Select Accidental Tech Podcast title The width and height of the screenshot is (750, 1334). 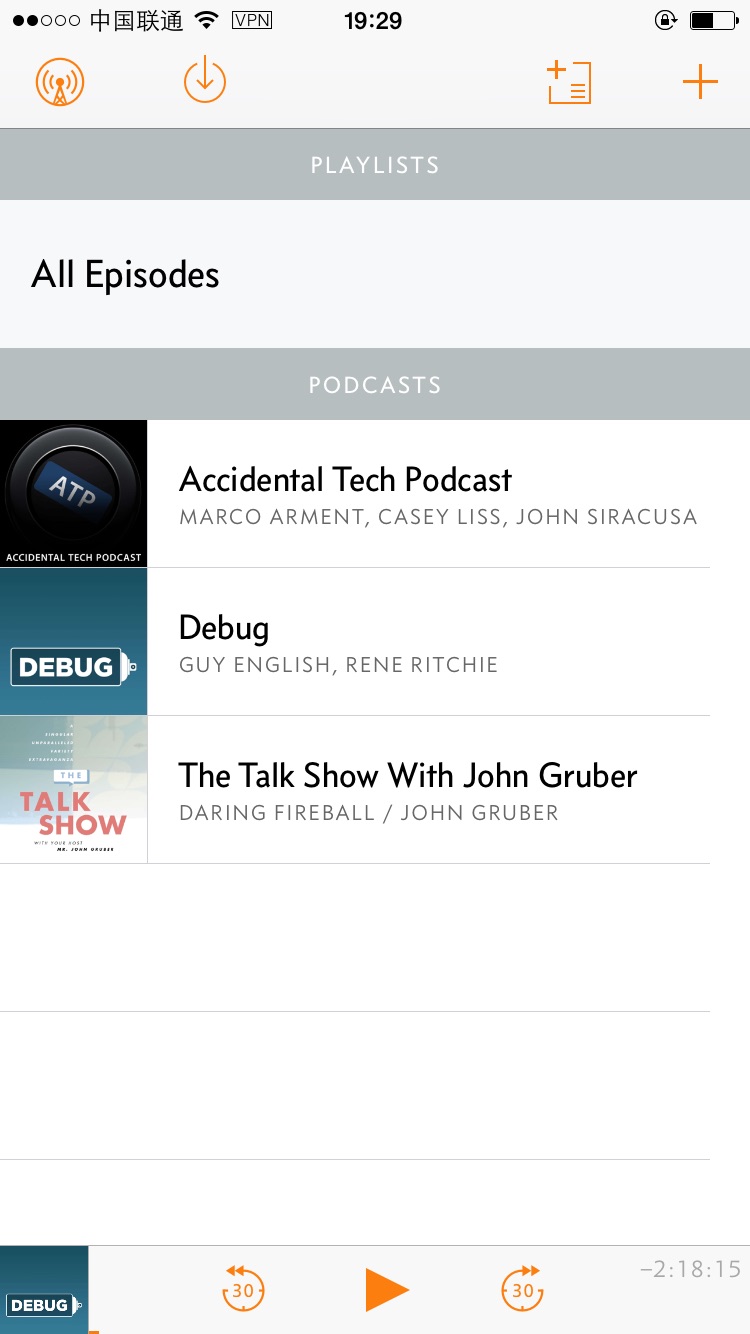coord(345,480)
